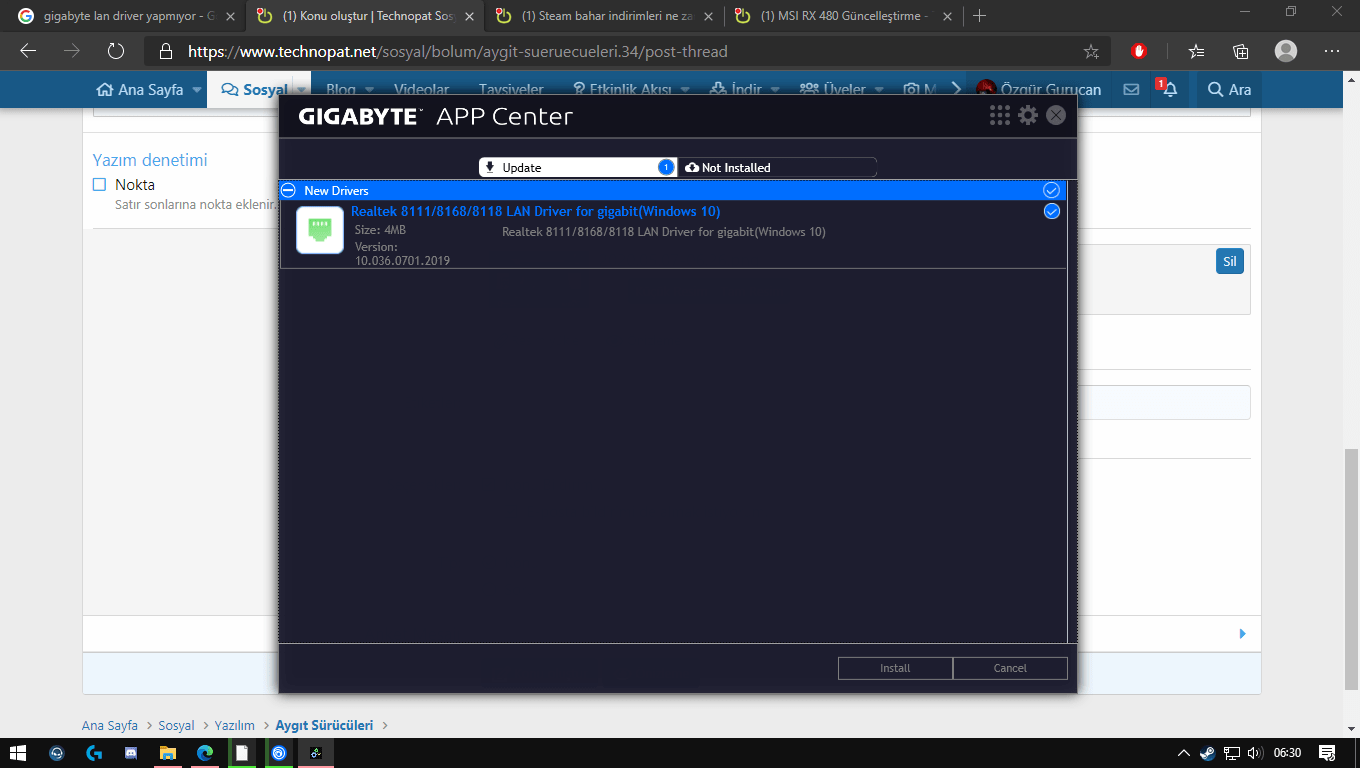The image size is (1360, 768).
Task: Click the Realtek LAN driver network icon
Action: click(320, 230)
